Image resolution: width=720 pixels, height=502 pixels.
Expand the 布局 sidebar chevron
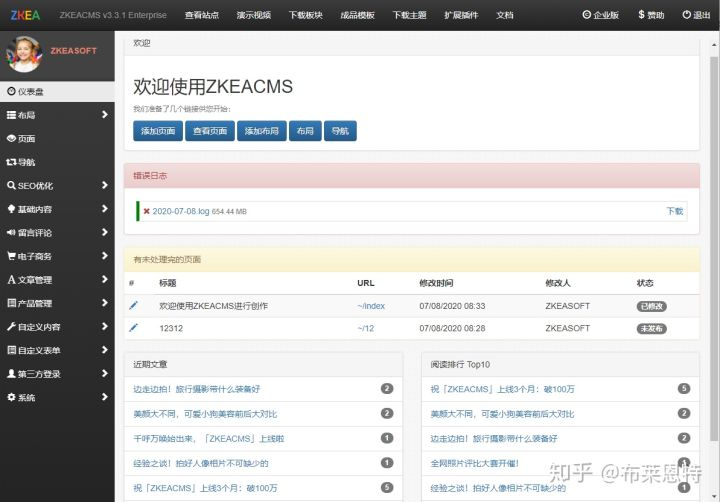pyautogui.click(x=105, y=114)
